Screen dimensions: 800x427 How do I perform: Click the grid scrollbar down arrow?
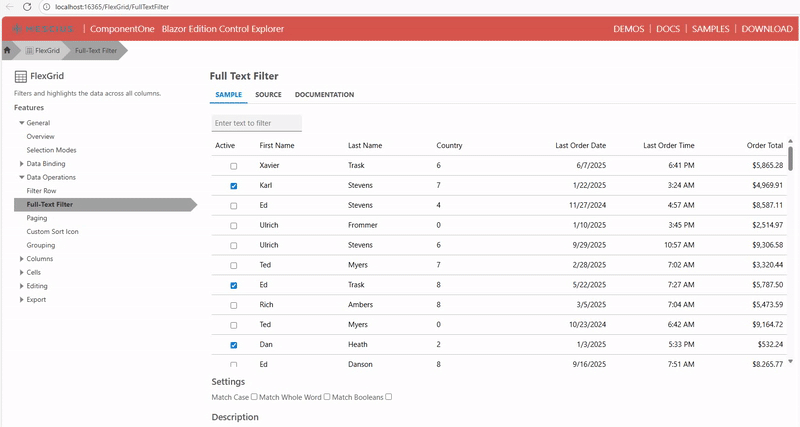(x=790, y=361)
